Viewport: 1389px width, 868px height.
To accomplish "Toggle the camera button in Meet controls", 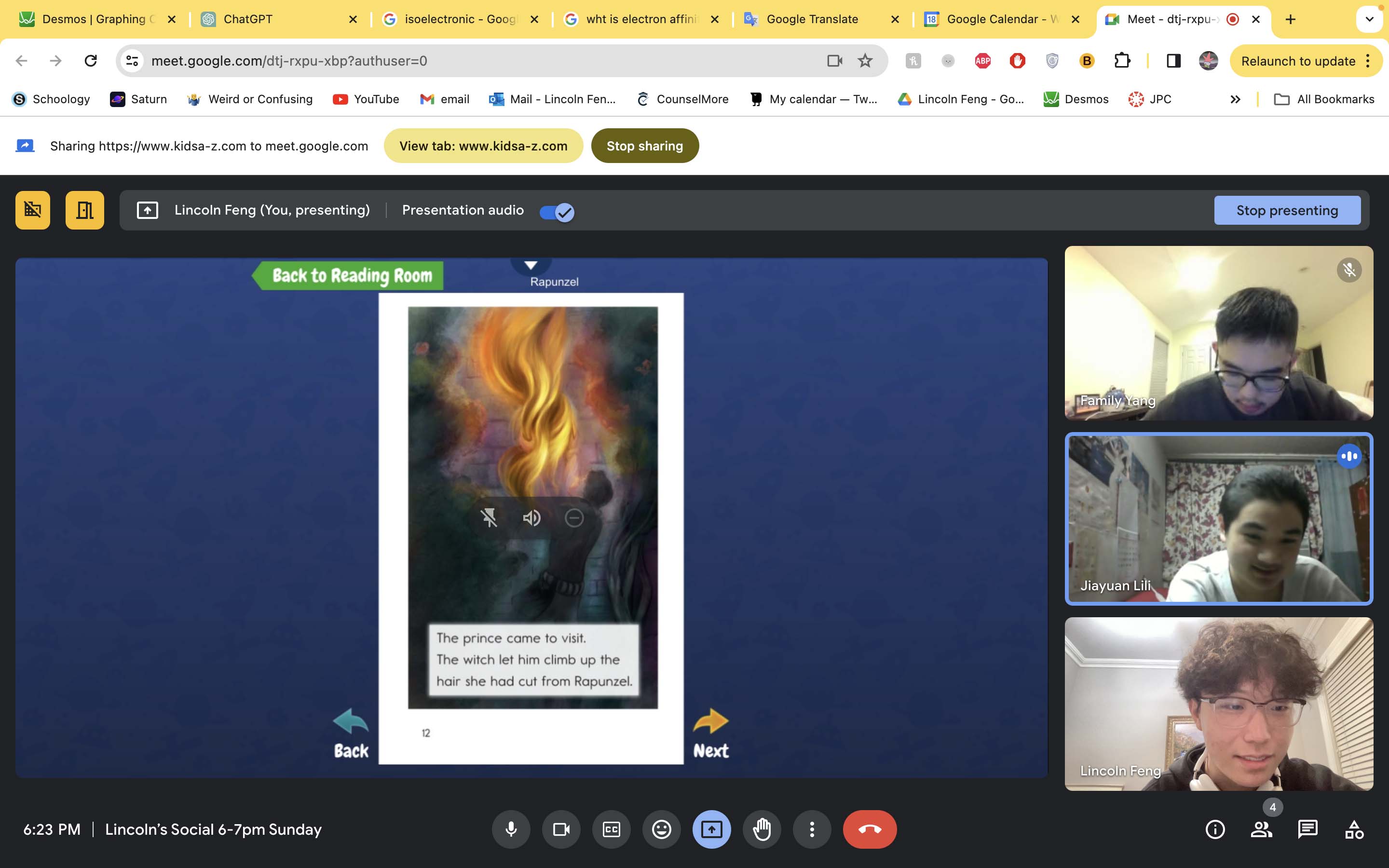I will pyautogui.click(x=561, y=829).
